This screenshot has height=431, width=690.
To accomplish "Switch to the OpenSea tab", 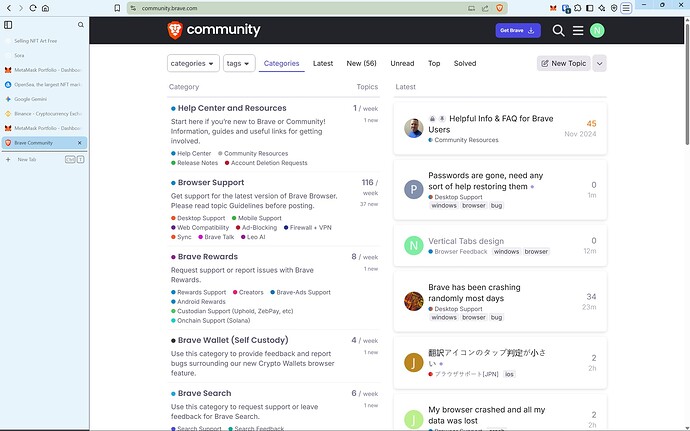I will pyautogui.click(x=44, y=84).
